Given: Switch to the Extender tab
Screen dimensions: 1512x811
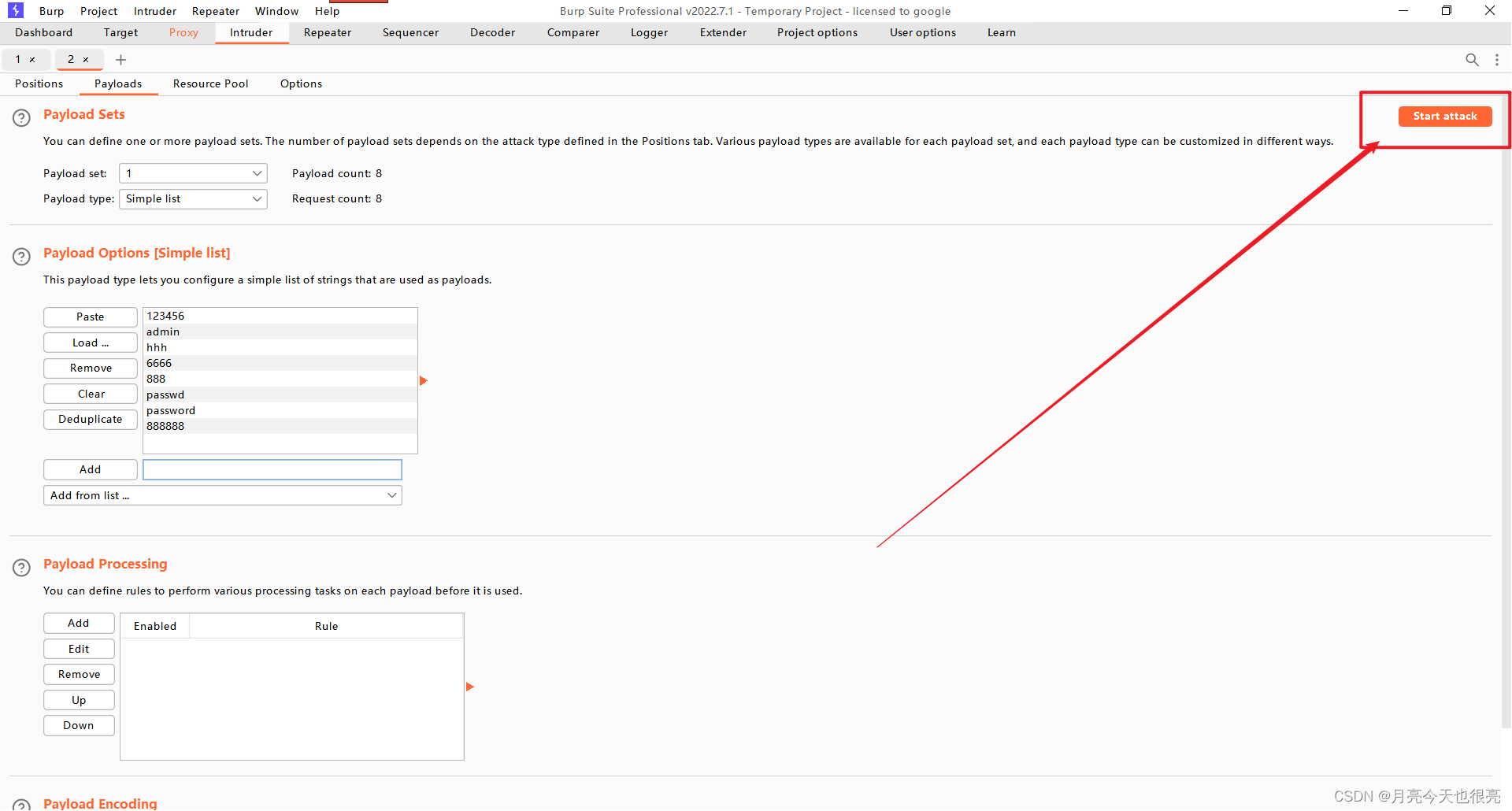Looking at the screenshot, I should point(723,32).
